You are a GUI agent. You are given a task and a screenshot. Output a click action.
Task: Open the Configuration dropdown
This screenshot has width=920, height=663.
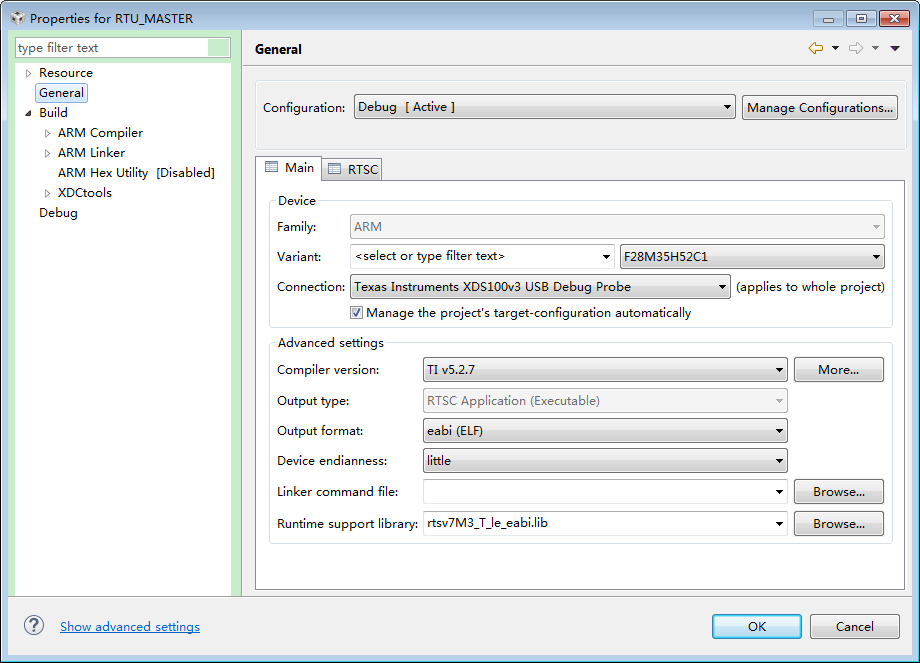(x=544, y=107)
